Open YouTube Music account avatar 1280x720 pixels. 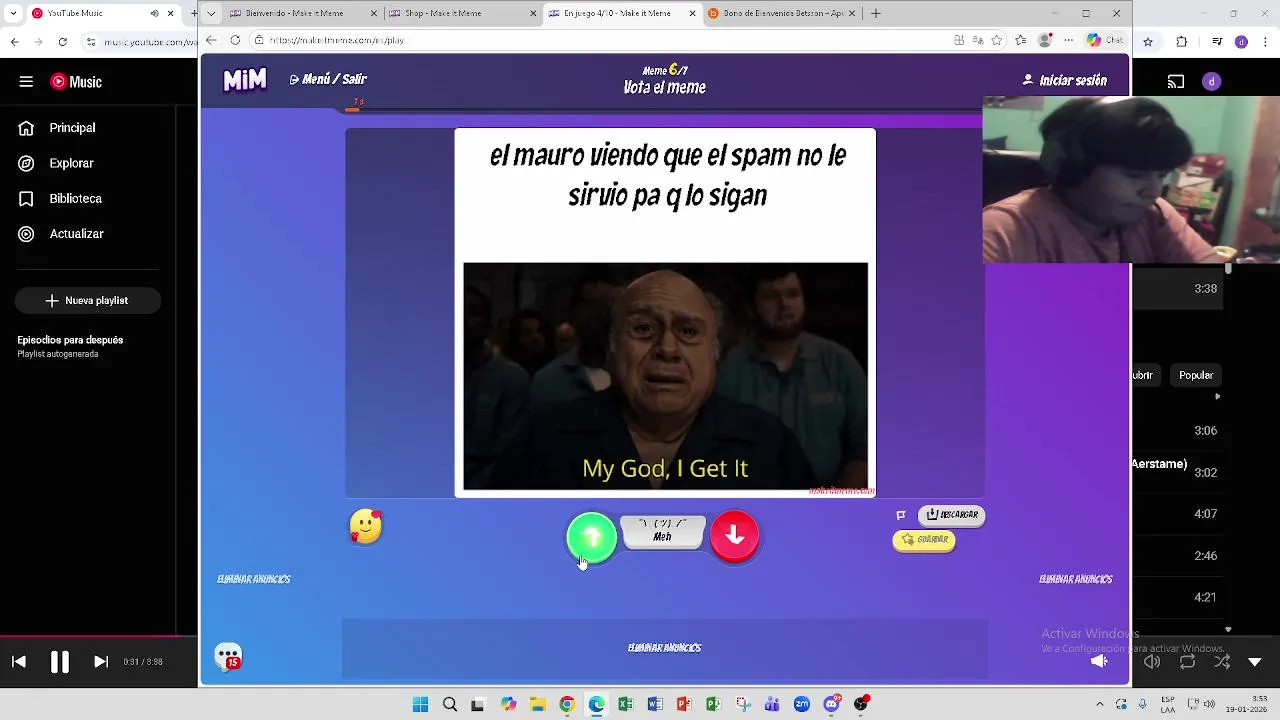click(x=1212, y=82)
